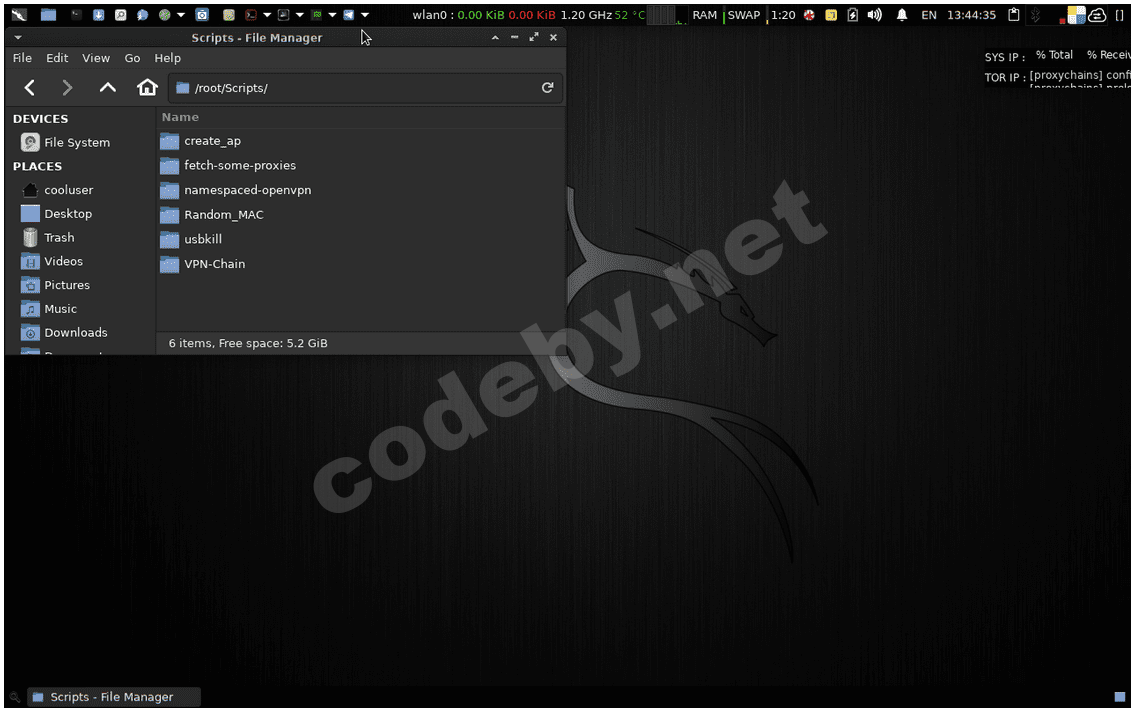This screenshot has height=712, width=1134.
Task: Click status bar text '6 items, Free space'
Action: coord(248,343)
